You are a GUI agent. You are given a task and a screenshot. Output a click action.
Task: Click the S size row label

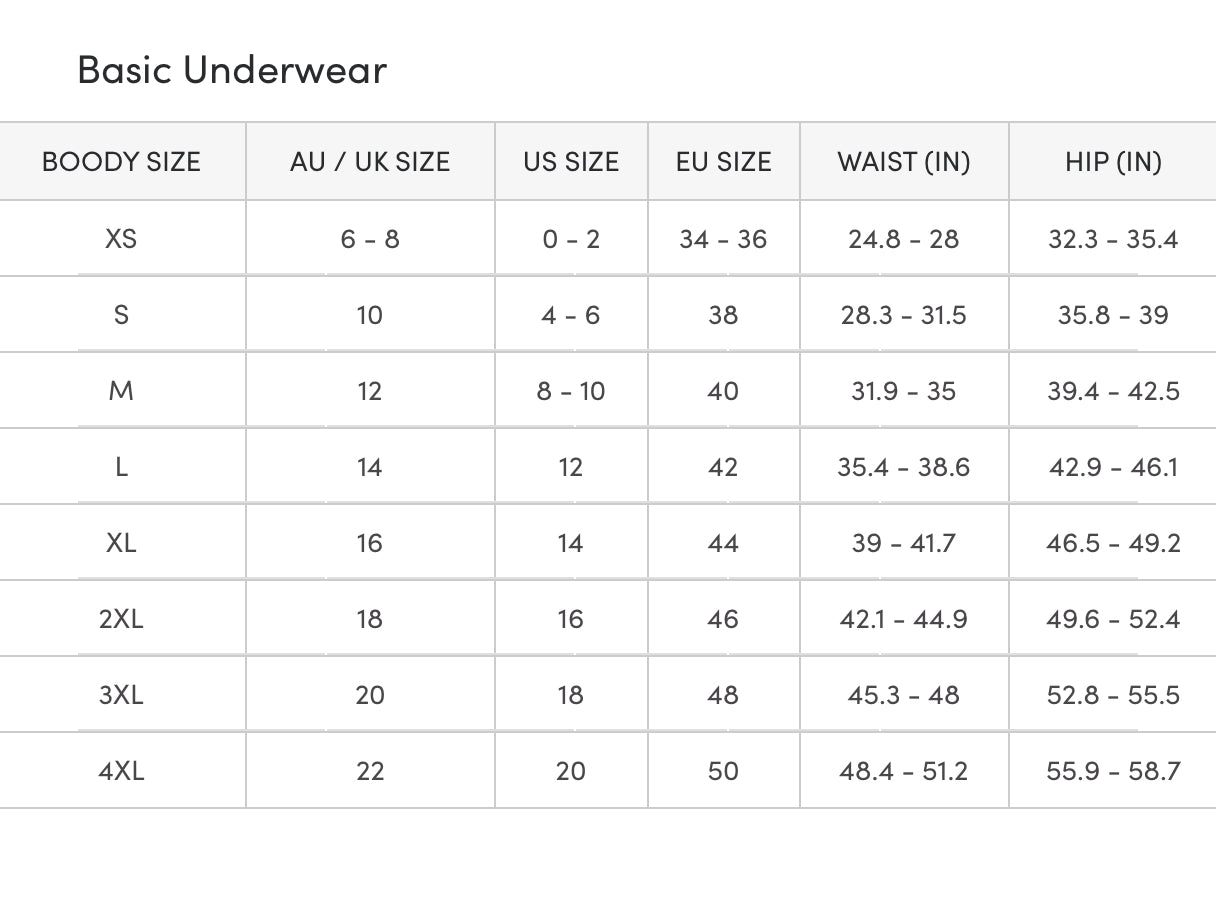(x=121, y=315)
